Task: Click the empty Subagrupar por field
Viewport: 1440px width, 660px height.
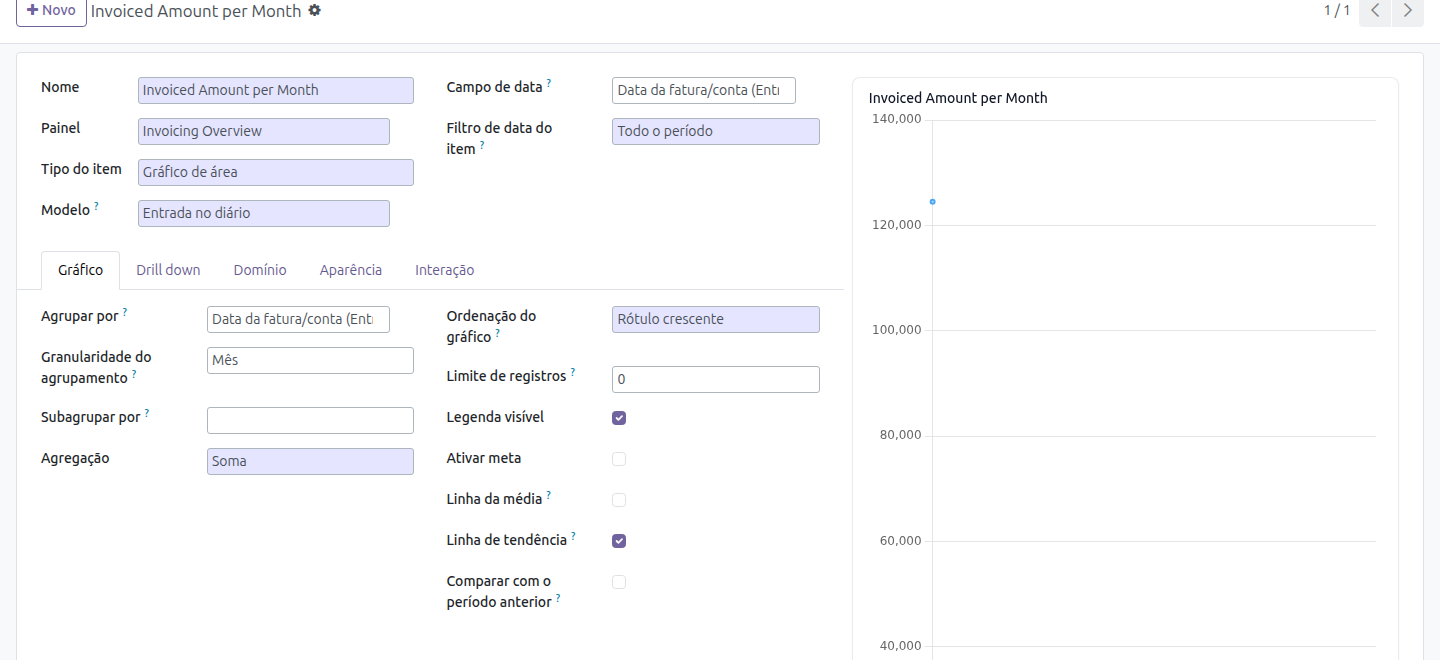Action: (310, 420)
